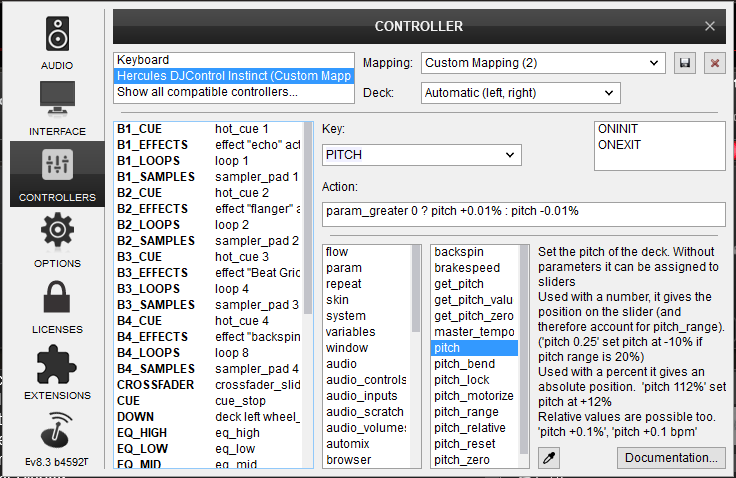Select the B3_CUE mapping row
The width and height of the screenshot is (736, 478).
(x=209, y=257)
